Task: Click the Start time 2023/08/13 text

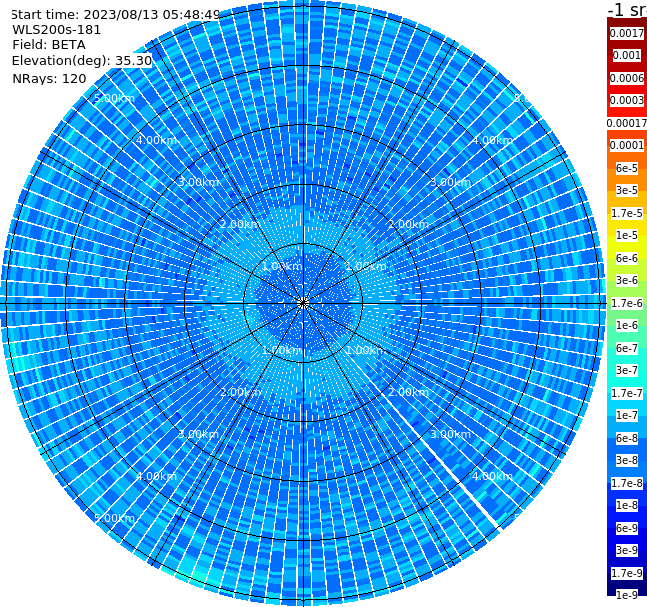Action: point(116,15)
